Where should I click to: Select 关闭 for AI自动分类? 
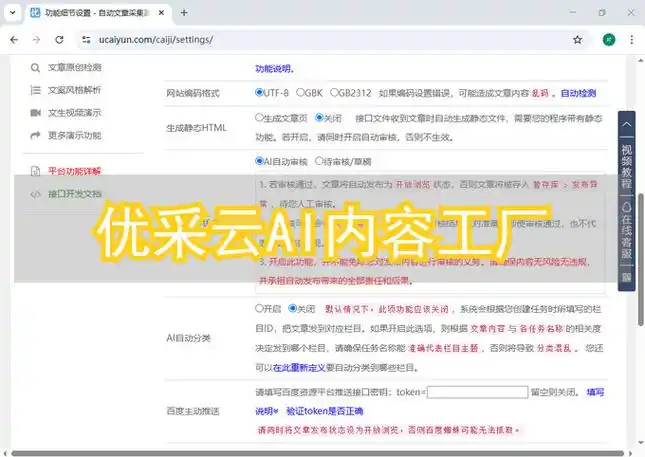click(292, 308)
